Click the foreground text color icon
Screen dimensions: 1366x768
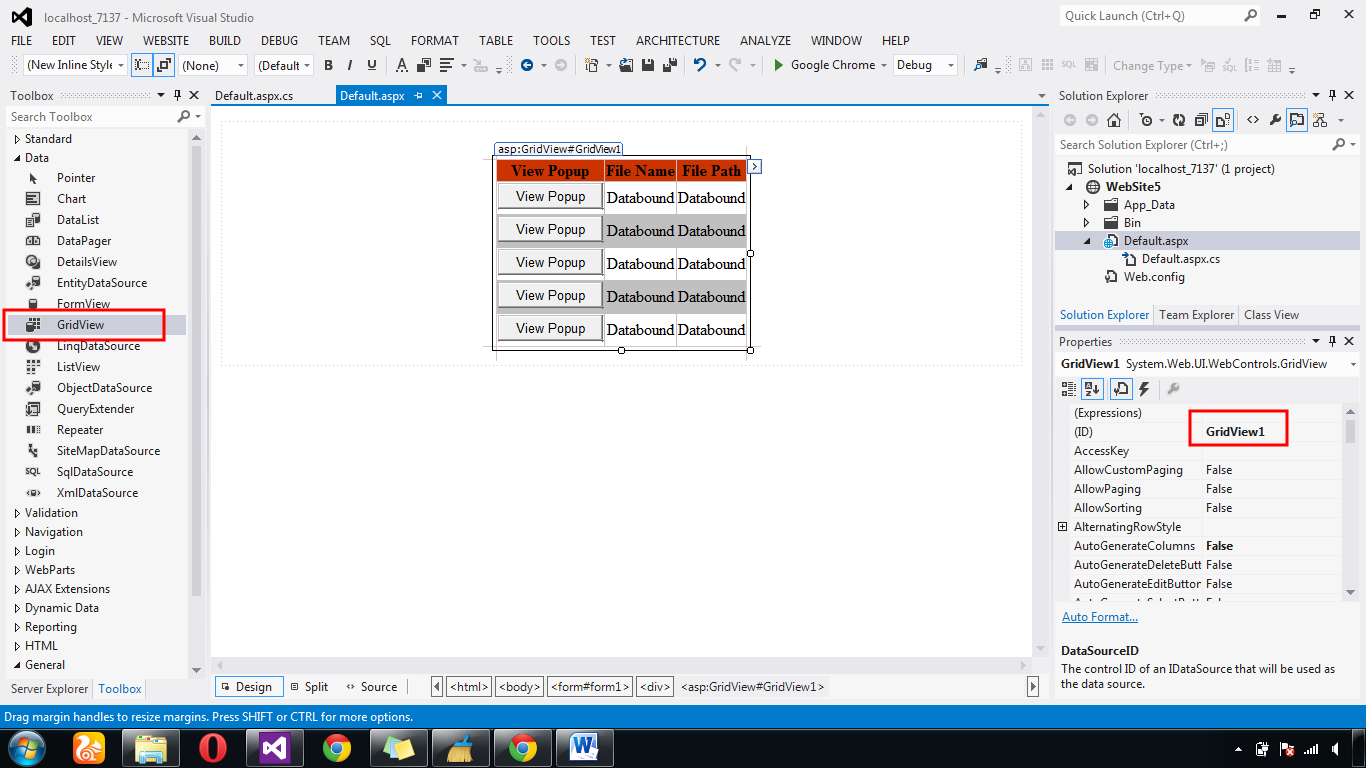tap(402, 65)
